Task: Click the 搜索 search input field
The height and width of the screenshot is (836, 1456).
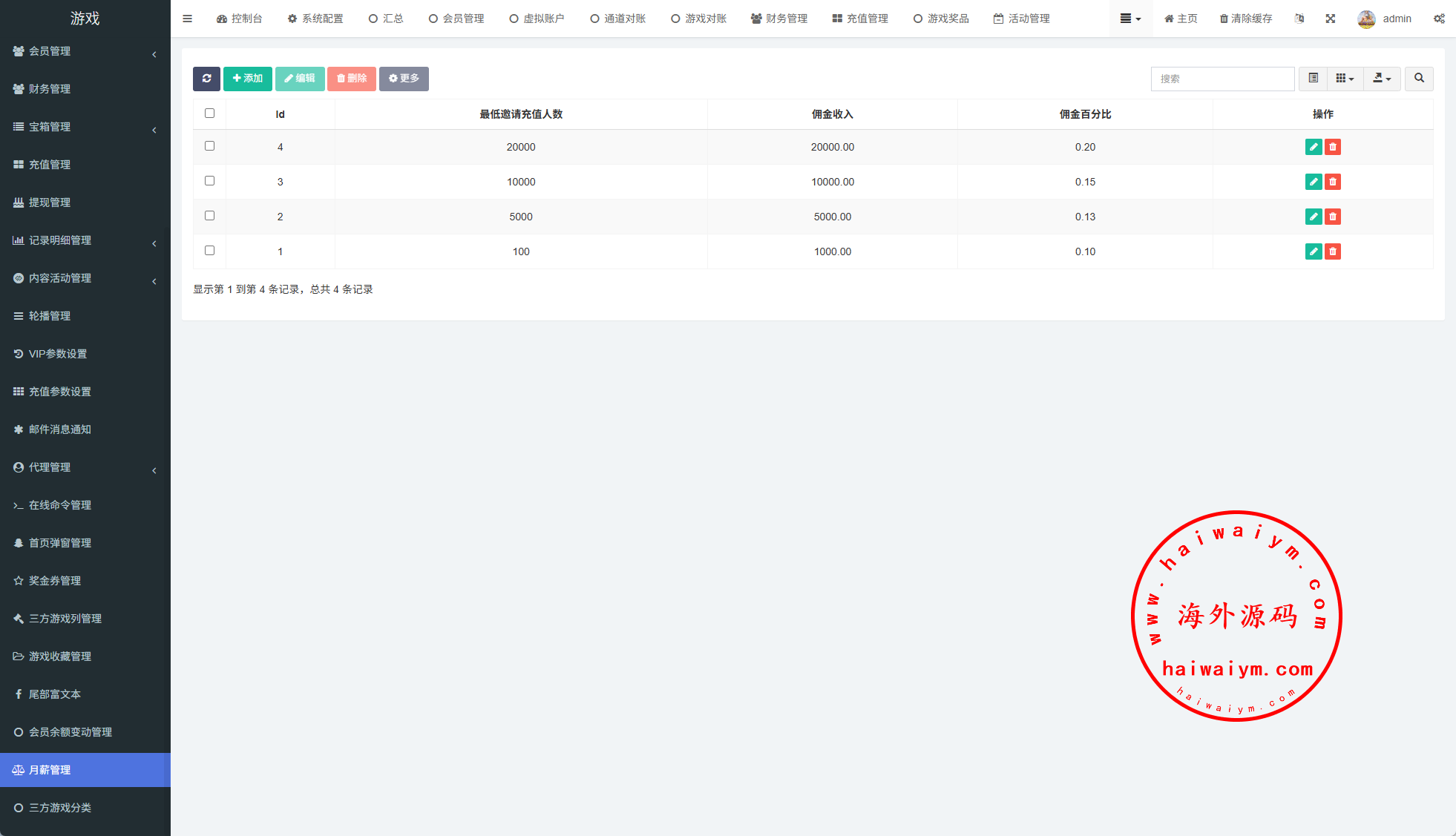Action: tap(1221, 79)
